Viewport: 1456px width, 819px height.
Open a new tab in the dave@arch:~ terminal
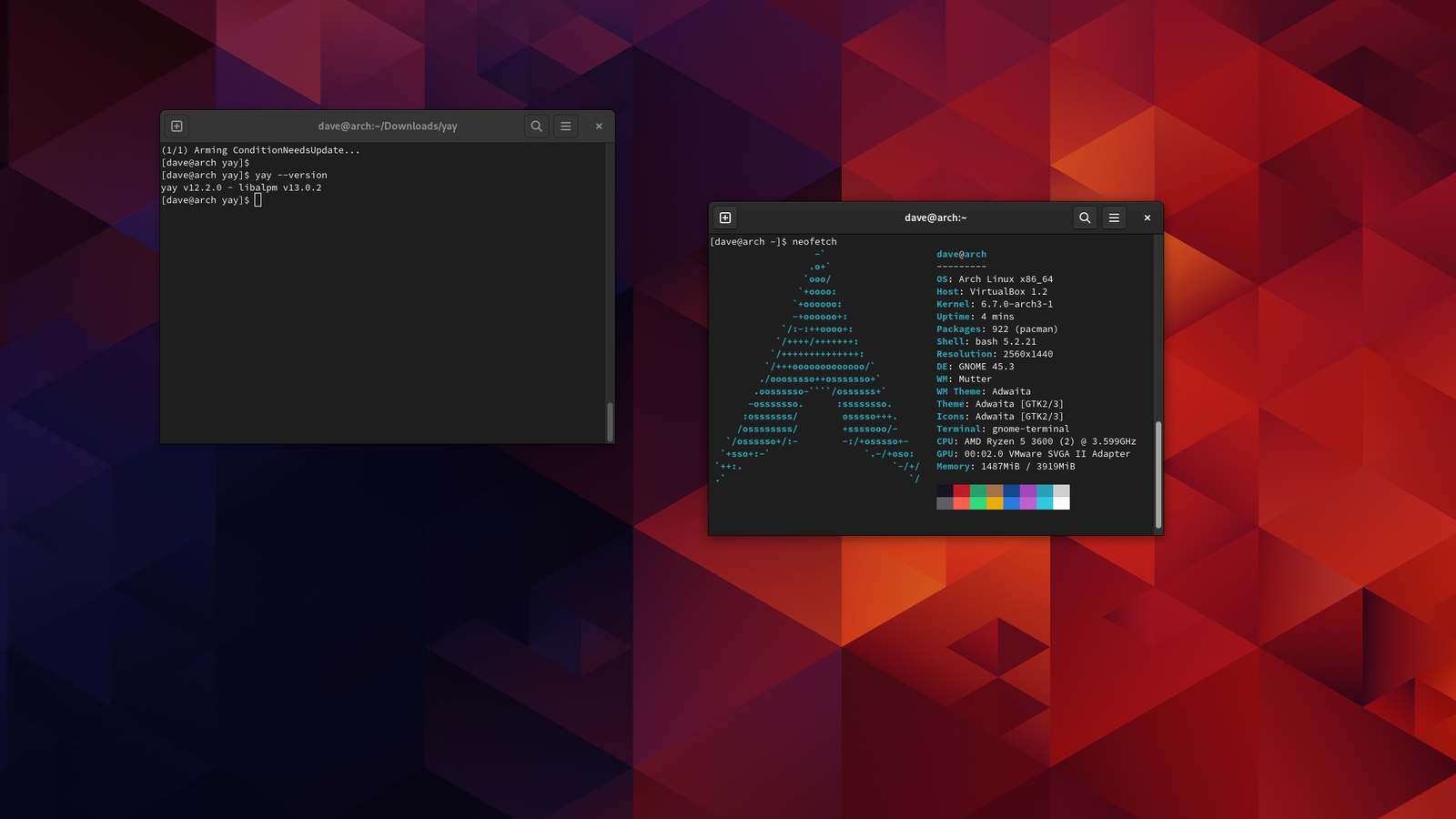click(725, 217)
